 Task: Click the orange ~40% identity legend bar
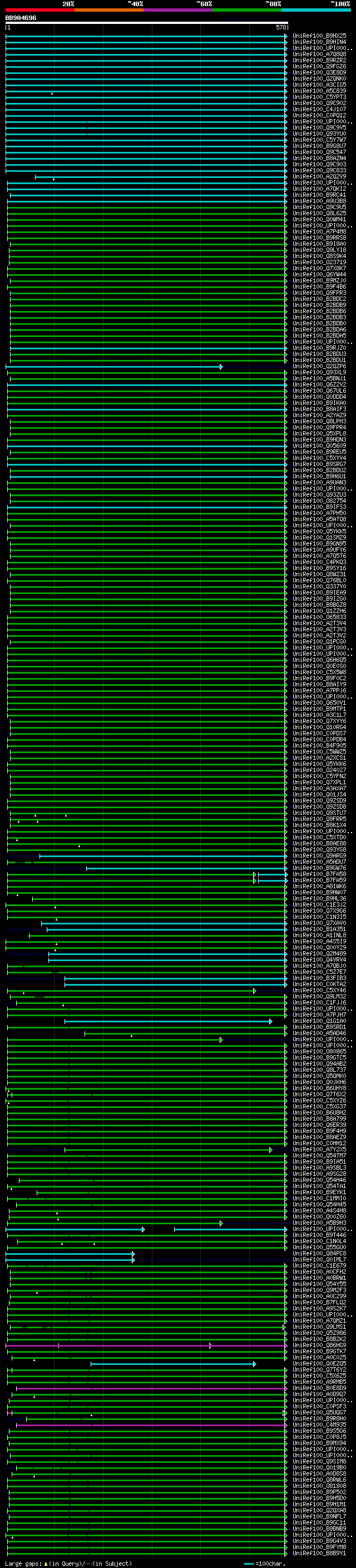(109, 10)
